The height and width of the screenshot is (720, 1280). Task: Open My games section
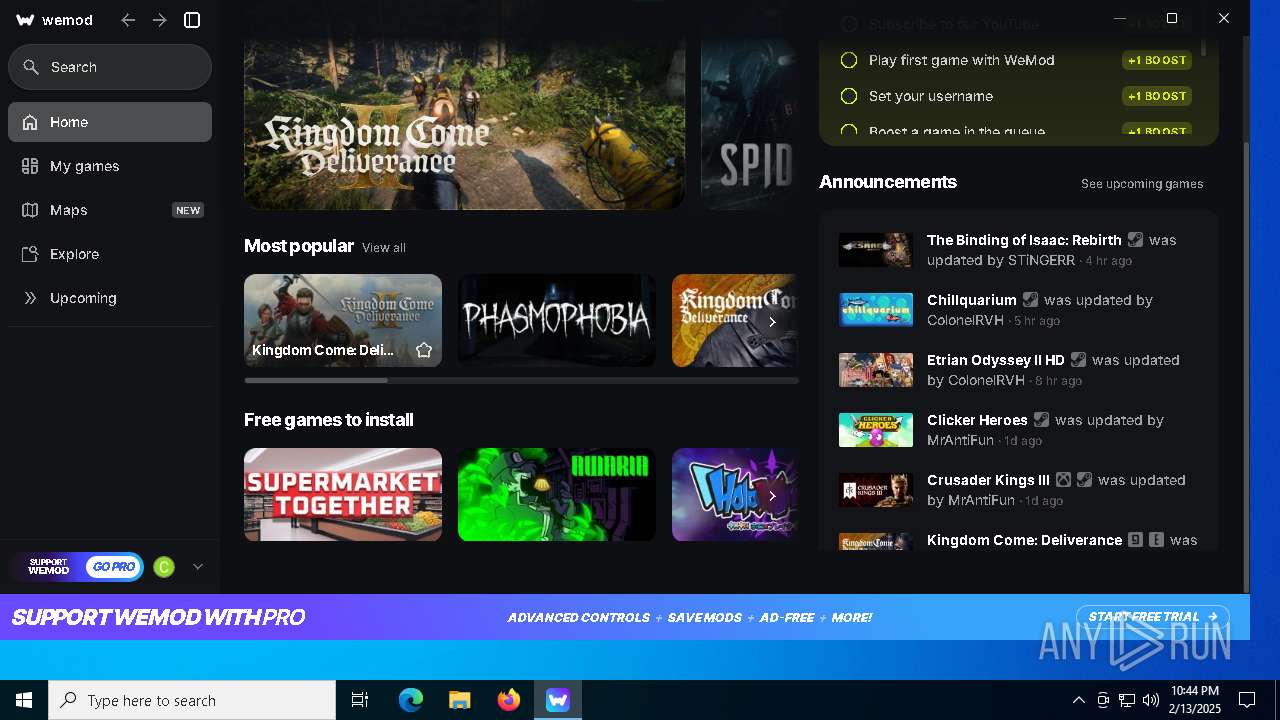pos(110,166)
